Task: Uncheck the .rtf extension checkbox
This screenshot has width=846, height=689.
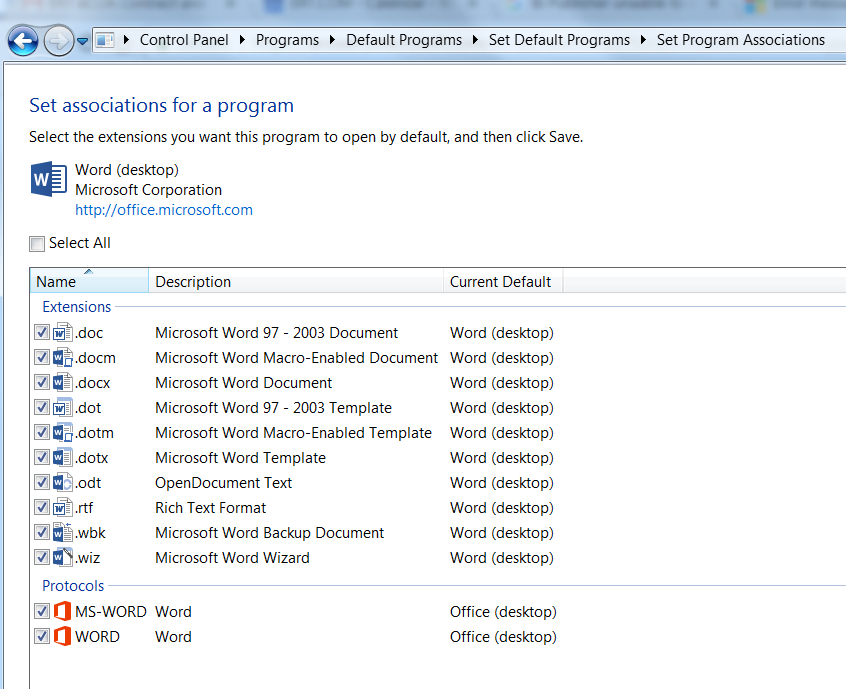Action: pyautogui.click(x=42, y=507)
